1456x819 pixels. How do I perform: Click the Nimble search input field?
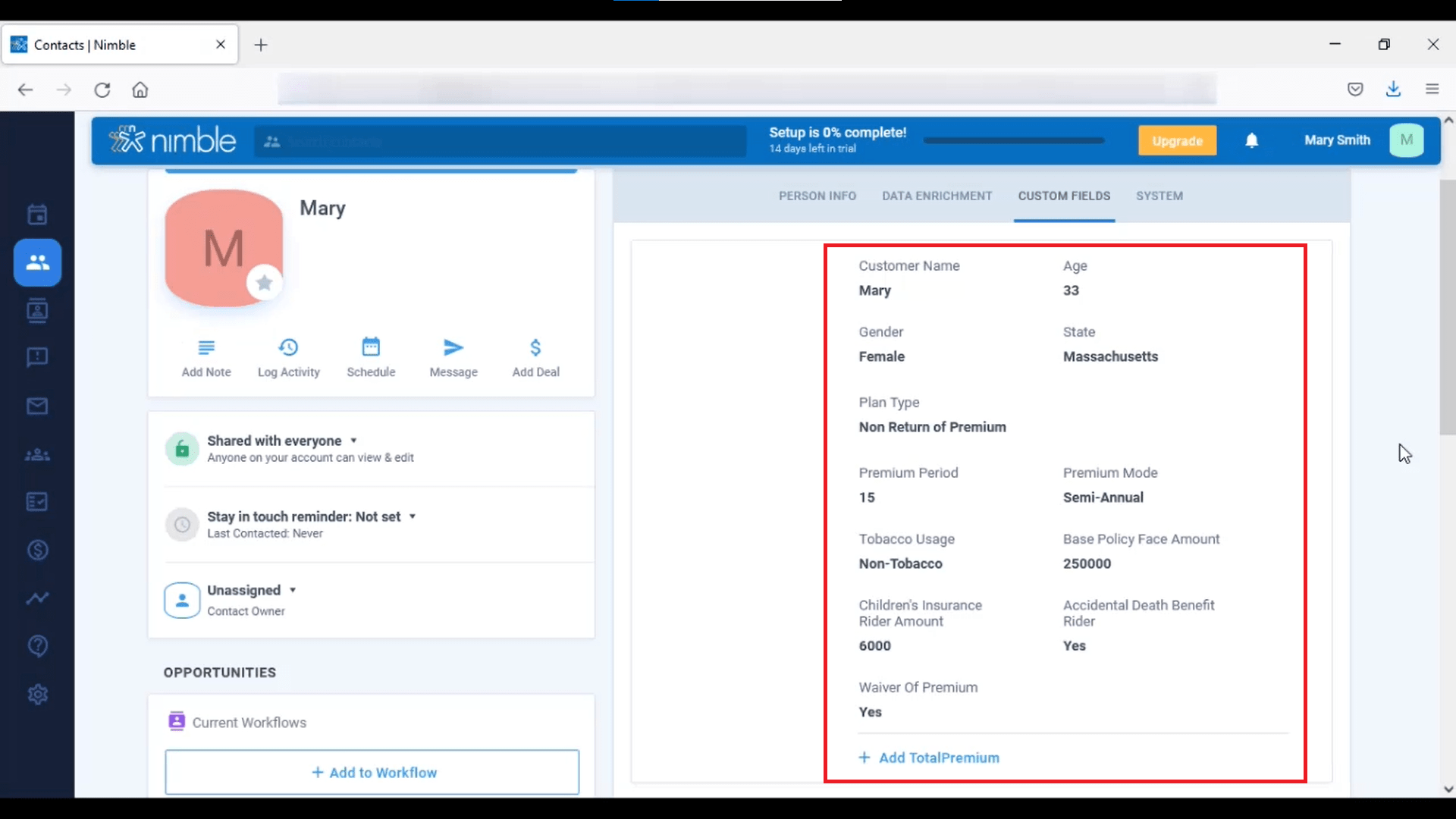click(500, 141)
